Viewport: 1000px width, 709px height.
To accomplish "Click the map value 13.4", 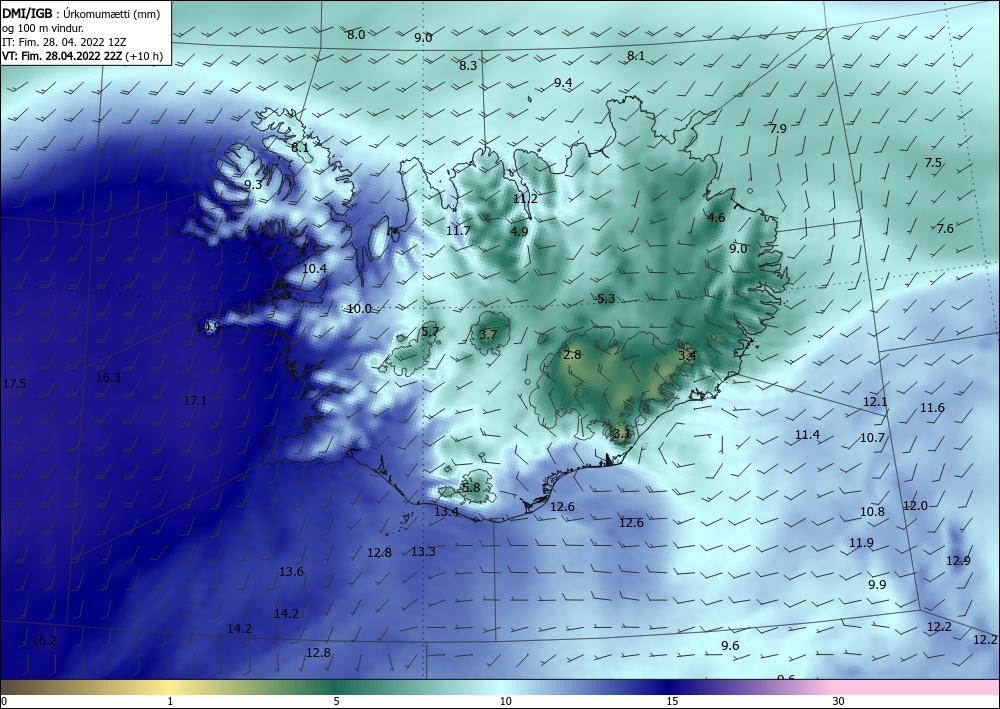I will (446, 511).
